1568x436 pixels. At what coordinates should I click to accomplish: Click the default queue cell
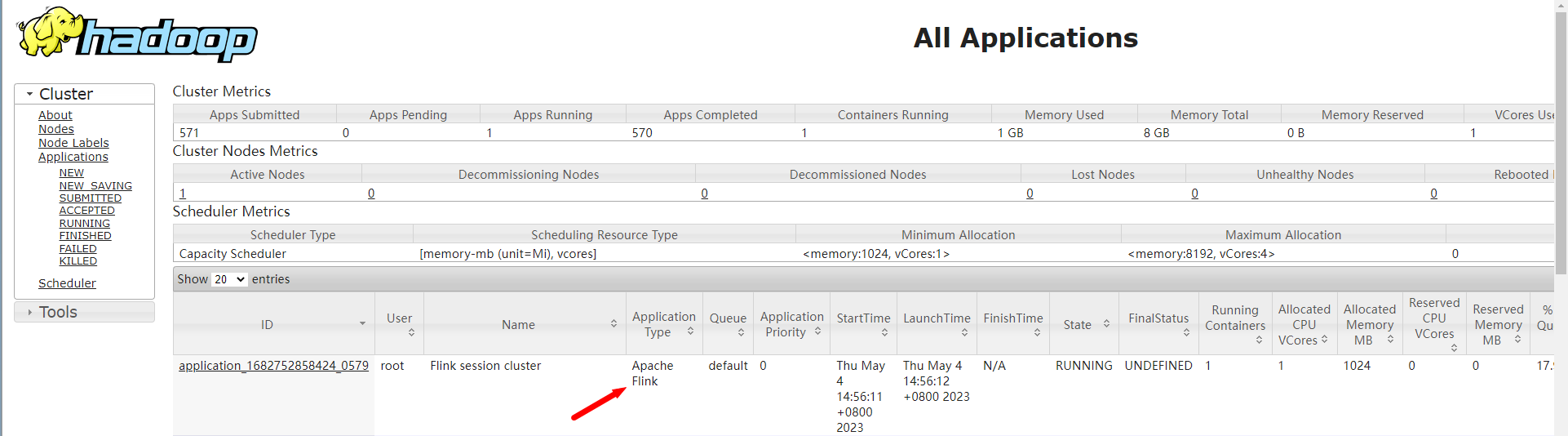coord(728,366)
